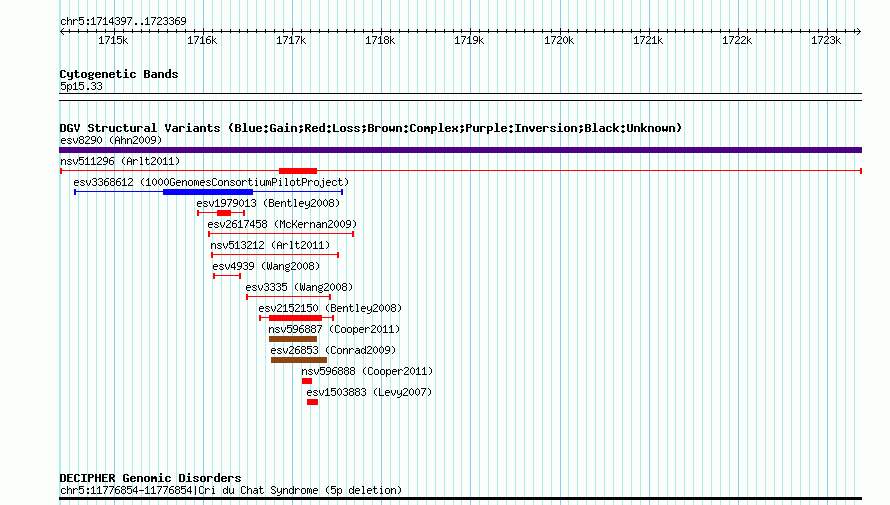Click the DECIPHER Genomic Disorders track title
Screen dimensions: 890x505
(x=150, y=478)
